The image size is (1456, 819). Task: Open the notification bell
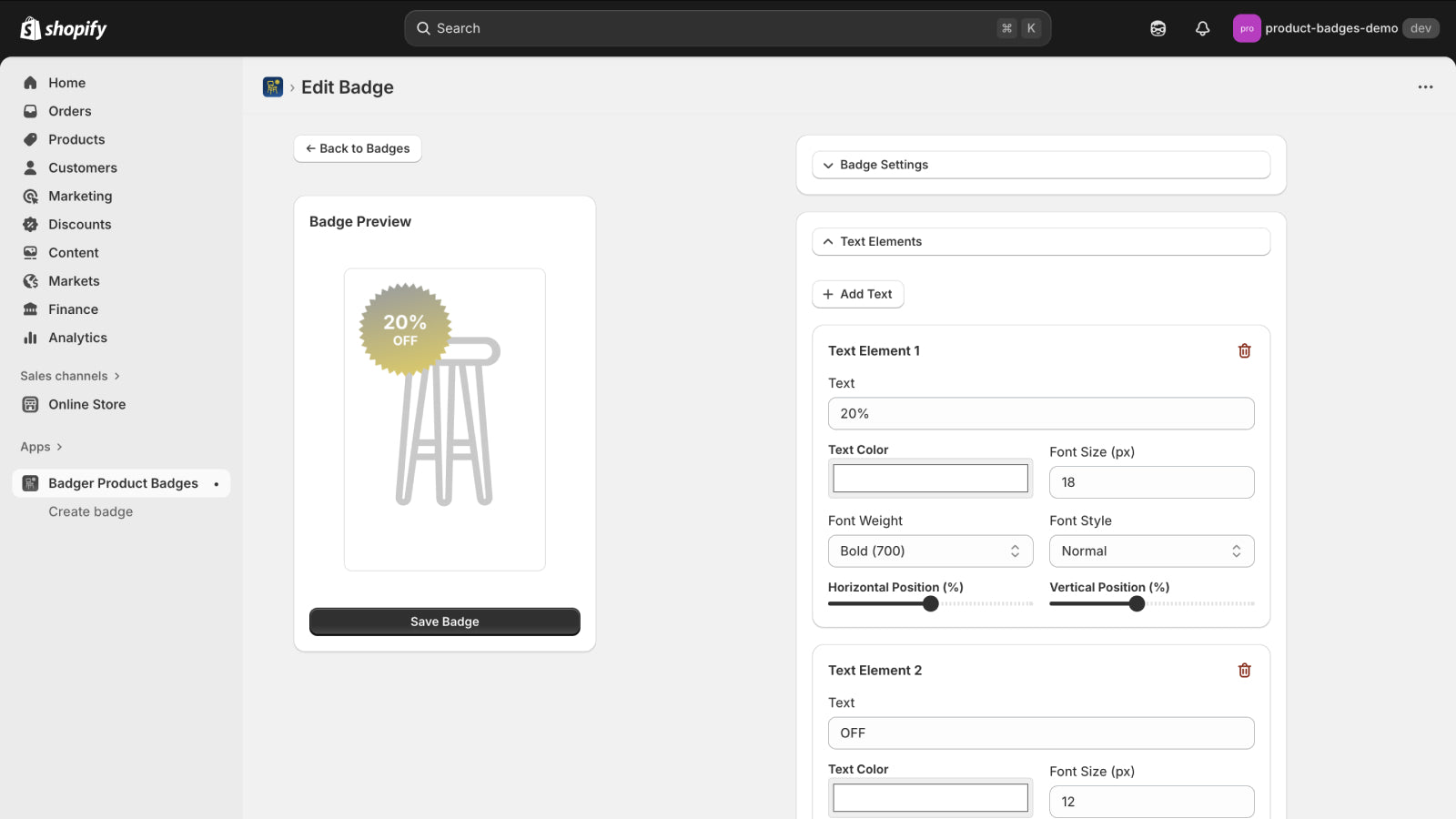coord(1202,28)
